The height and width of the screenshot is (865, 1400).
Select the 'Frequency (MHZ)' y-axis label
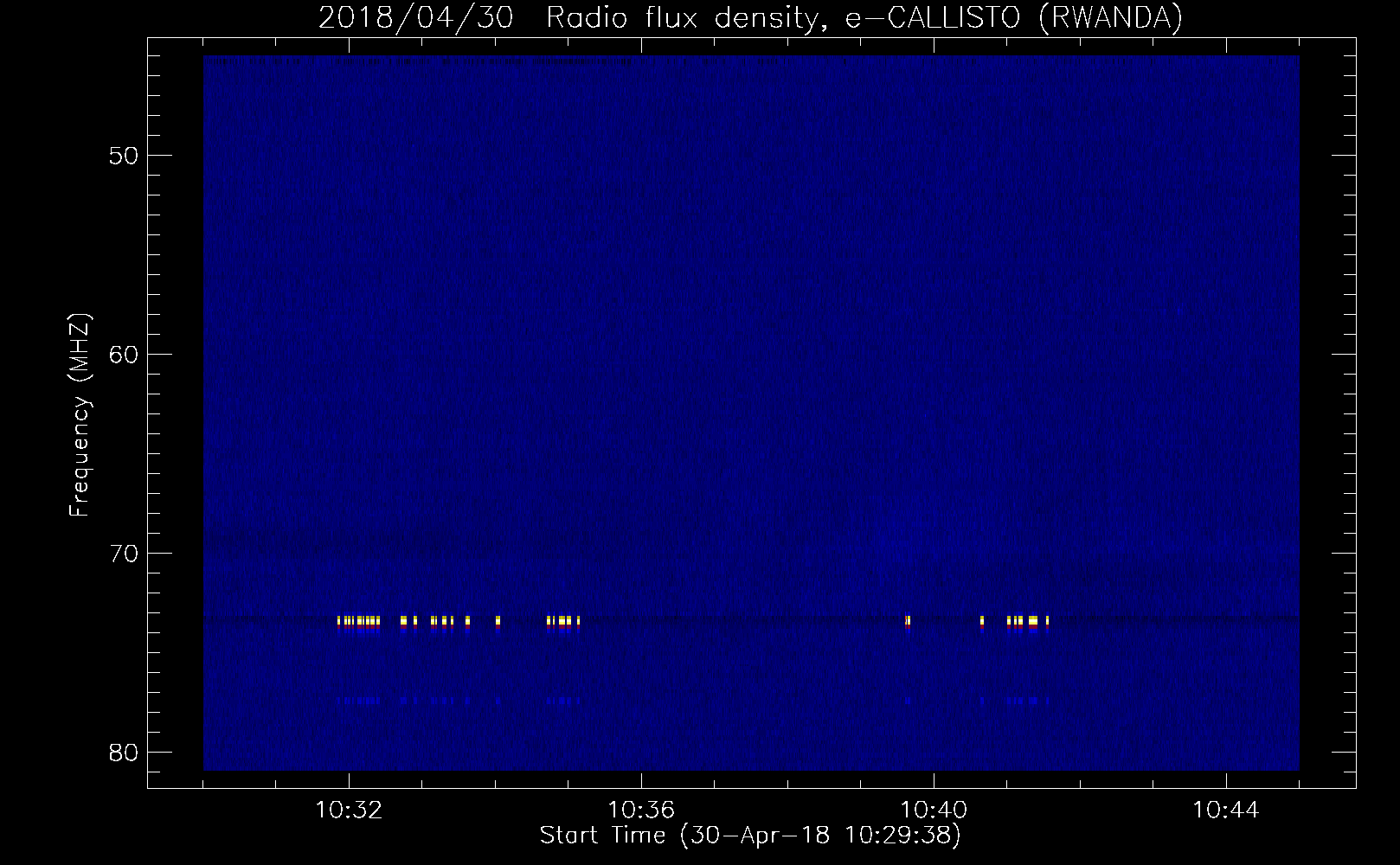tap(80, 414)
